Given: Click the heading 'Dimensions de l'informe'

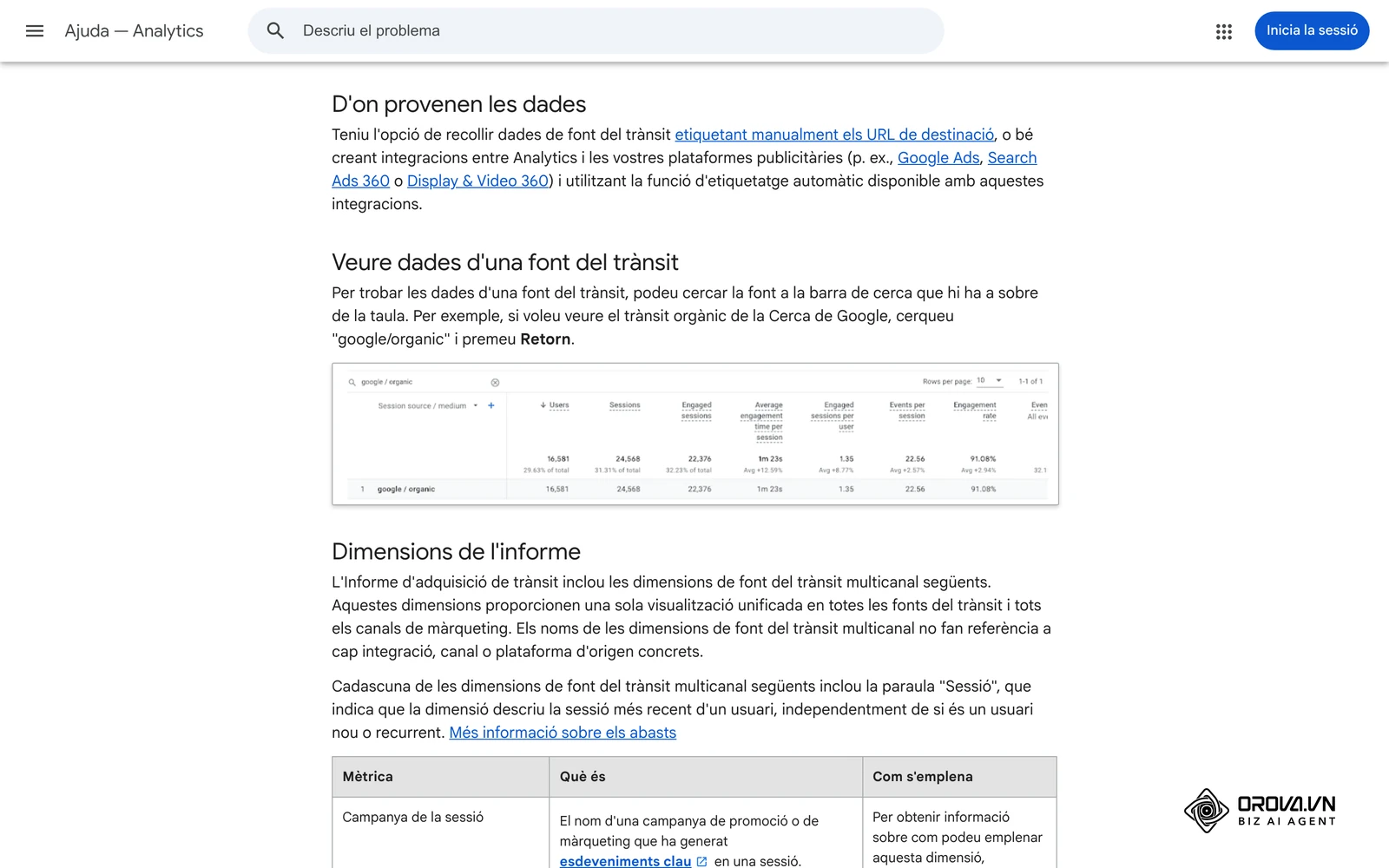Looking at the screenshot, I should [456, 551].
